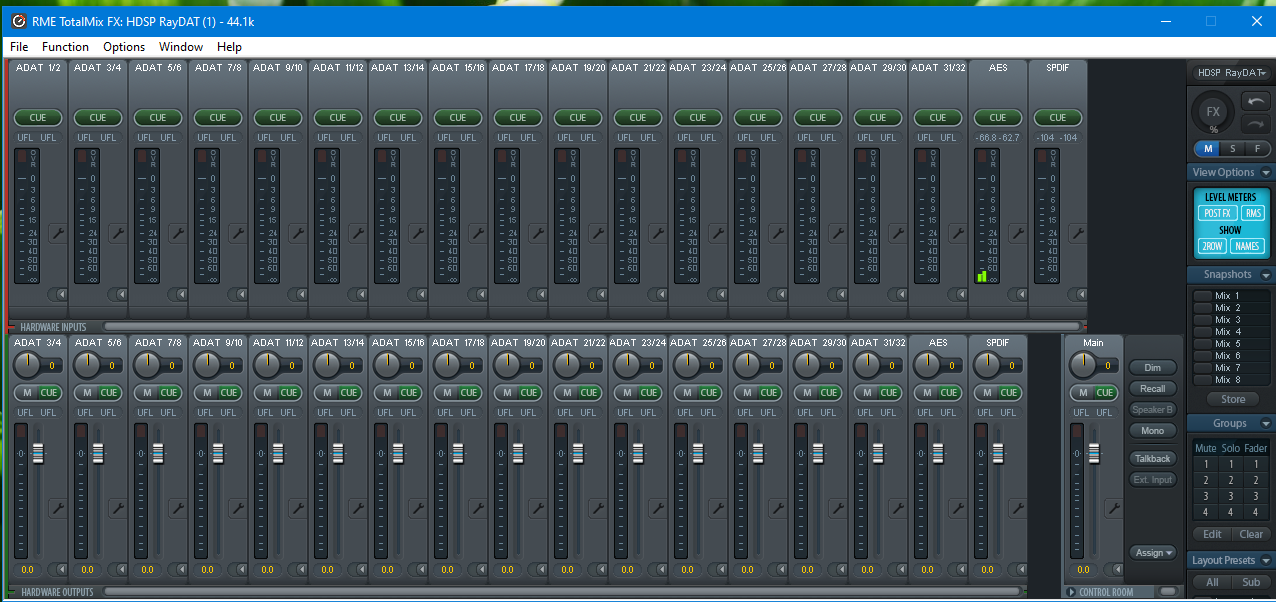Click the gain value field on output ADAT 7/8
This screenshot has width=1276, height=602.
[147, 570]
